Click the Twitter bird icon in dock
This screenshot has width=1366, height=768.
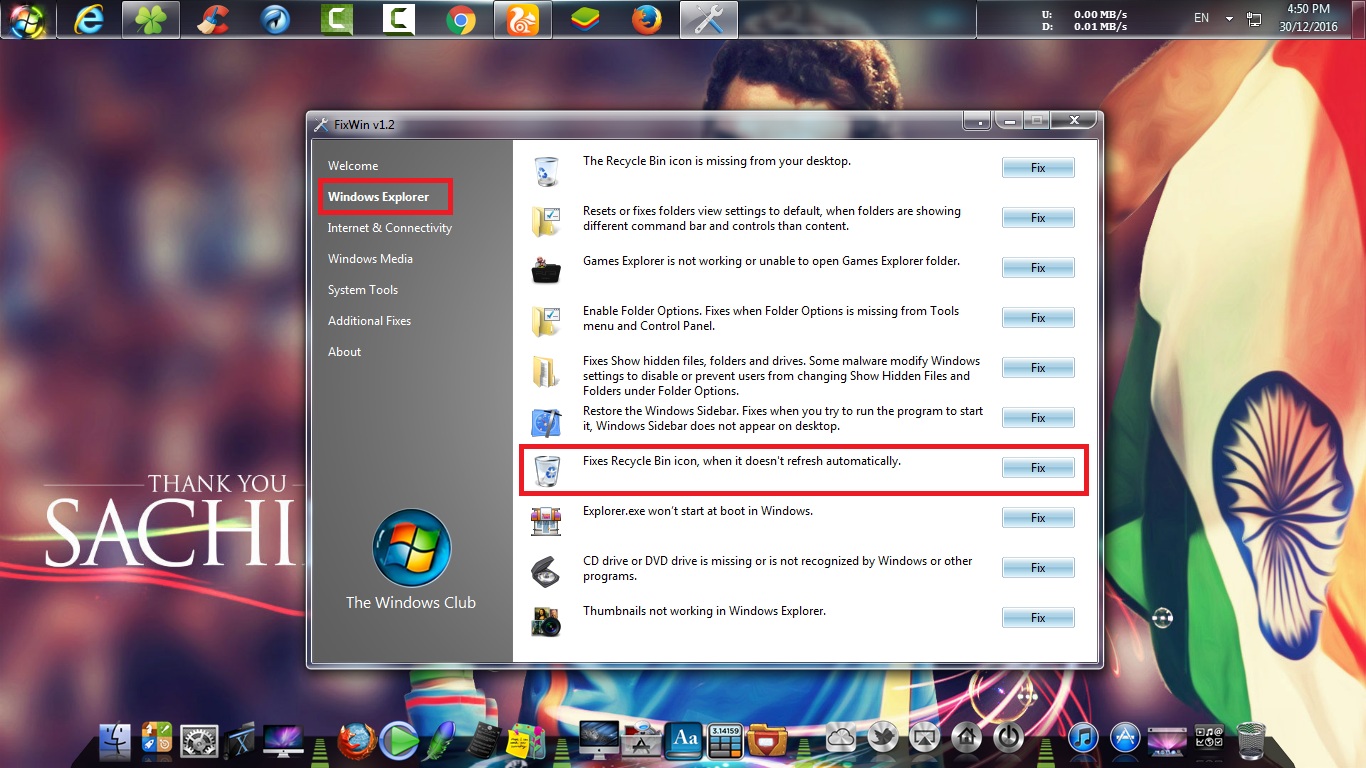click(x=883, y=738)
